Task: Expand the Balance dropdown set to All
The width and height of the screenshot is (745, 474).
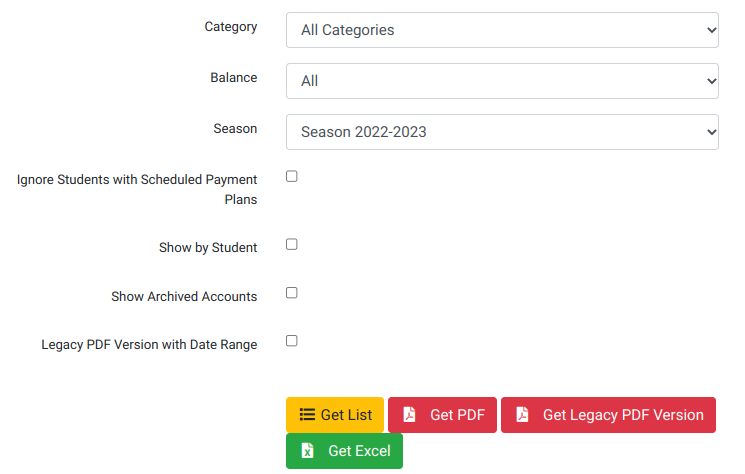Action: pos(502,81)
